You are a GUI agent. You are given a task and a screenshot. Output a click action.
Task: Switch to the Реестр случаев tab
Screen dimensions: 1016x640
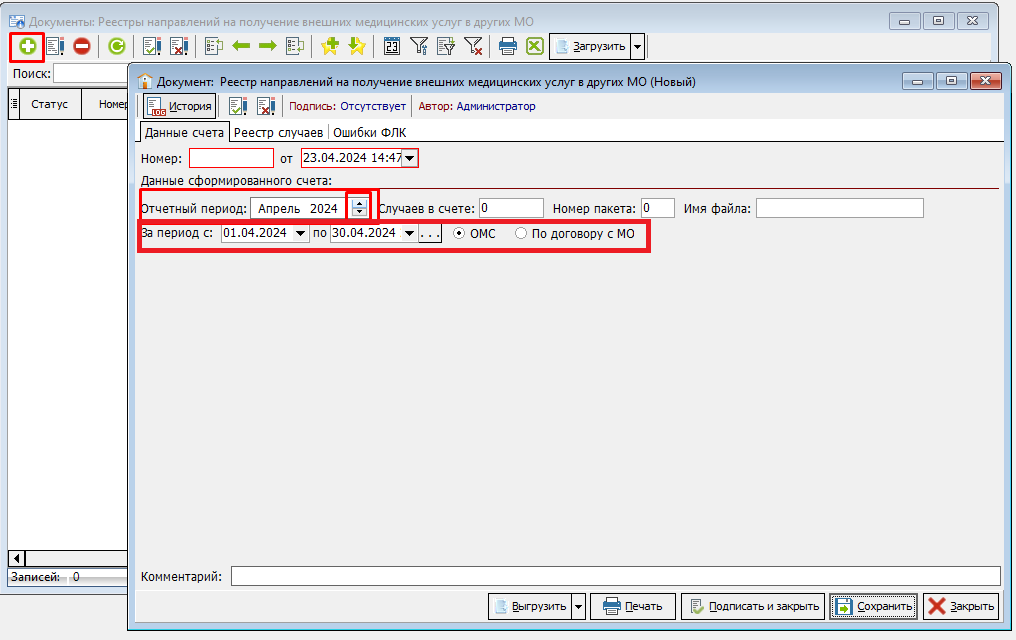(279, 132)
